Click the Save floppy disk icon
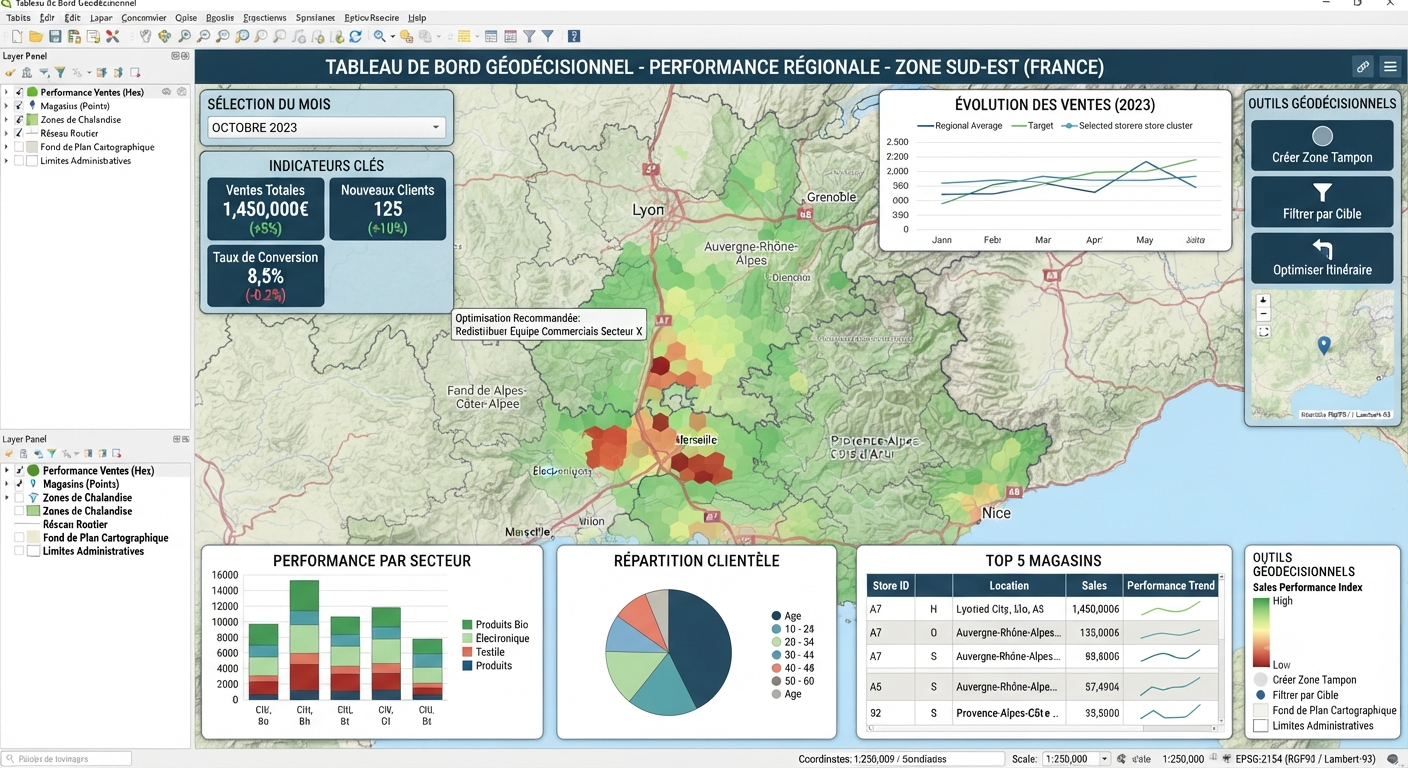Viewport: 1408px width, 768px height. (x=55, y=36)
